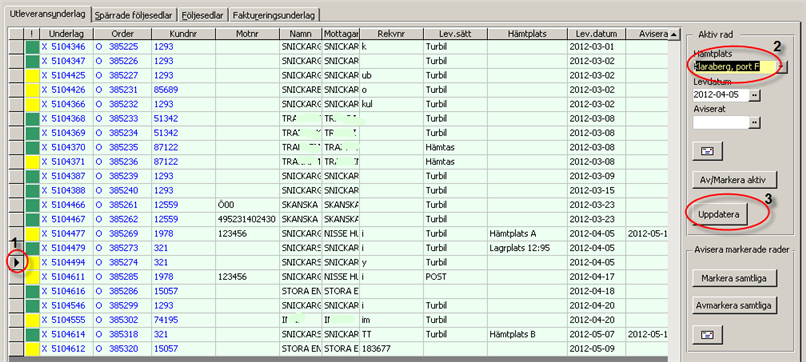
Task: Open Levdatum date picker ellipsis button
Action: click(x=755, y=95)
